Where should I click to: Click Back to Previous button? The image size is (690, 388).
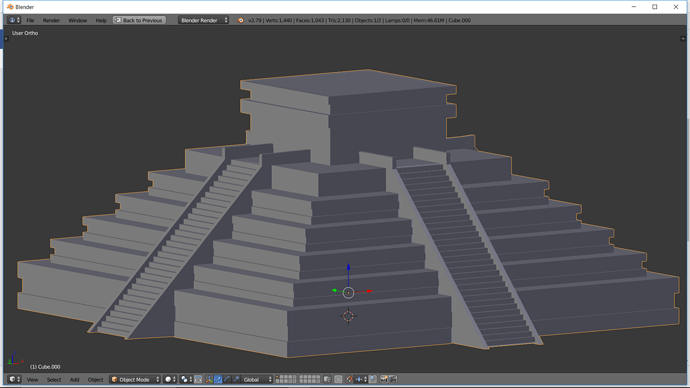coord(139,20)
